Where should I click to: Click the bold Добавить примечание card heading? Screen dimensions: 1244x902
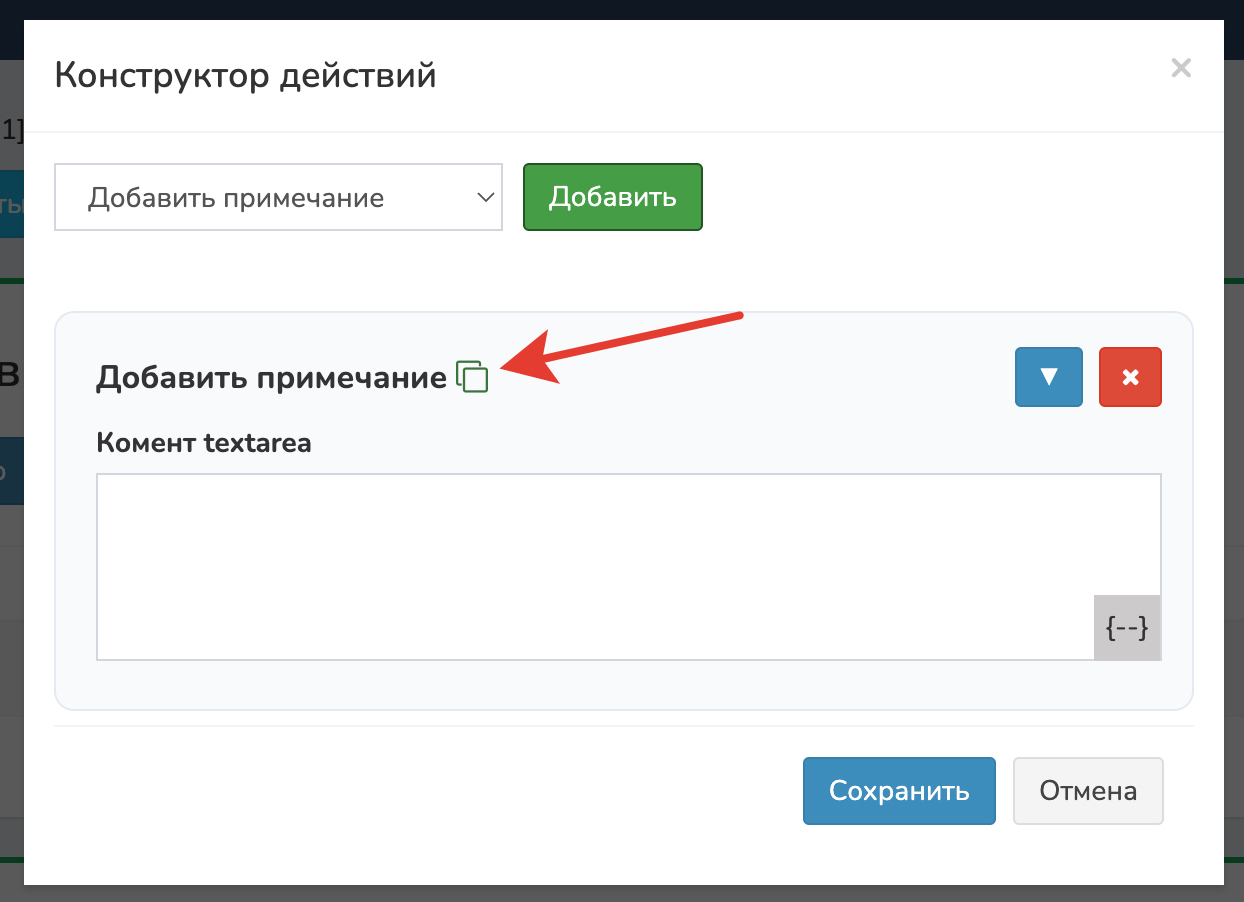click(x=271, y=378)
